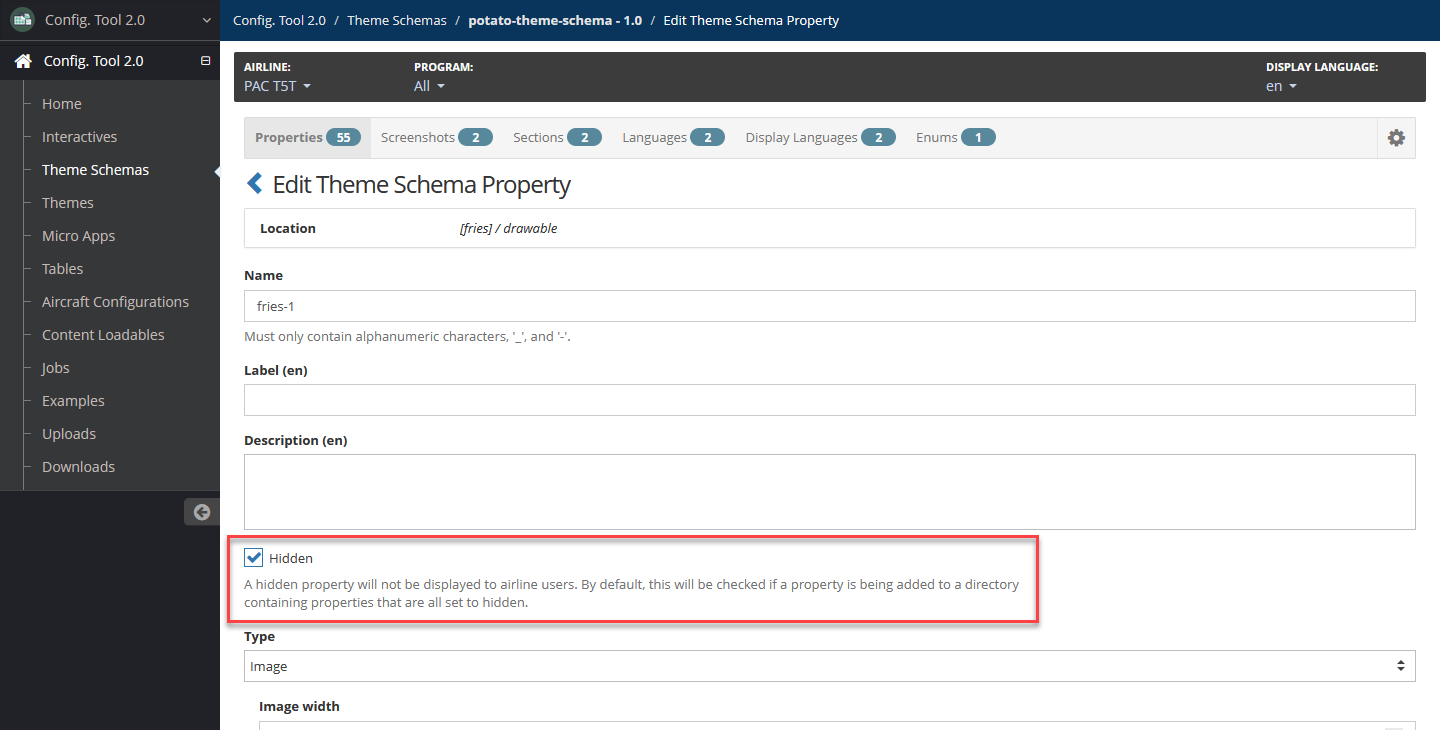Image resolution: width=1440 pixels, height=730 pixels.
Task: Click potato-theme-schema - 1.0 breadcrumb link
Action: 555,20
